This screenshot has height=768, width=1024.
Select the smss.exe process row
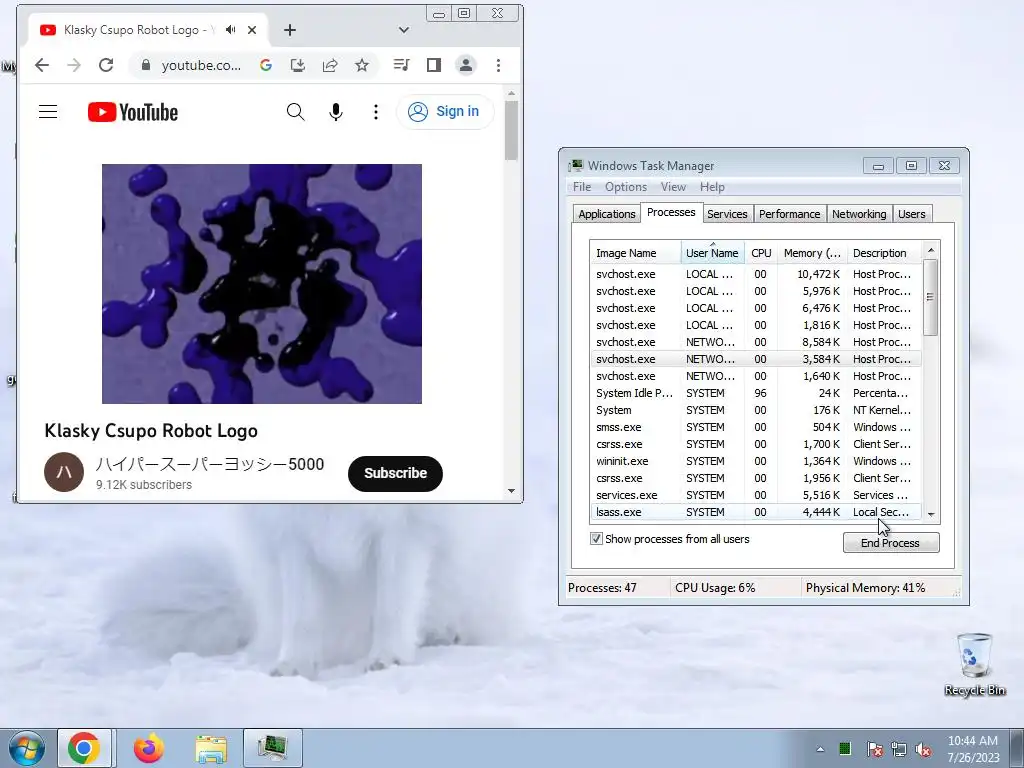click(756, 427)
